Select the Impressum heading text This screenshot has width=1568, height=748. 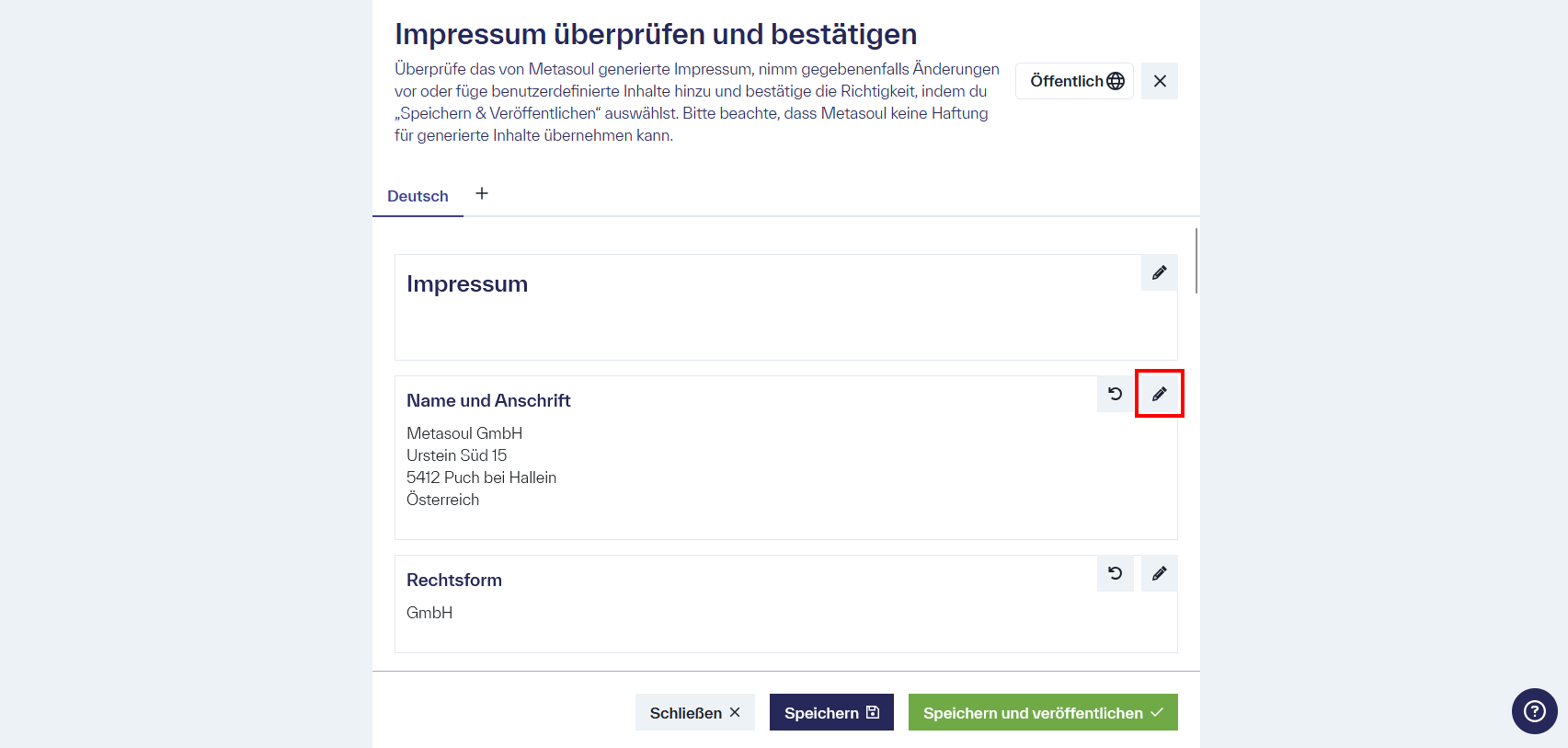coord(467,284)
